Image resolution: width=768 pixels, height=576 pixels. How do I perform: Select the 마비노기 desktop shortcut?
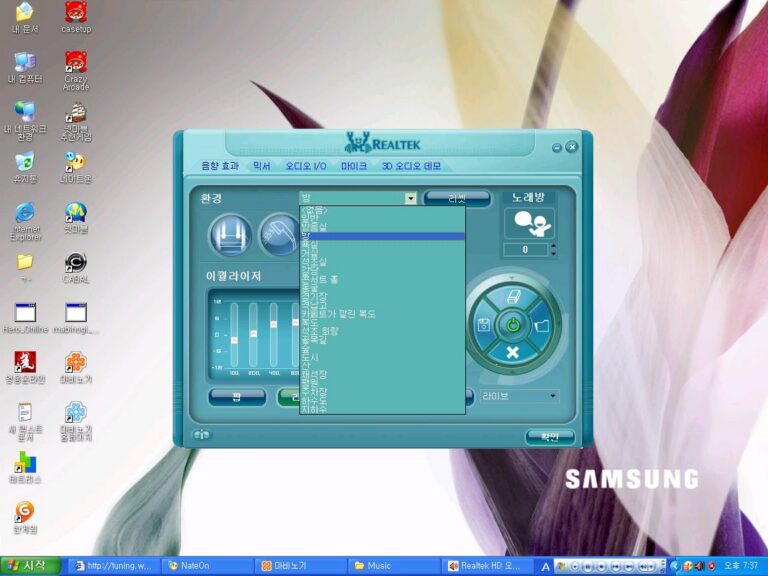(76, 367)
